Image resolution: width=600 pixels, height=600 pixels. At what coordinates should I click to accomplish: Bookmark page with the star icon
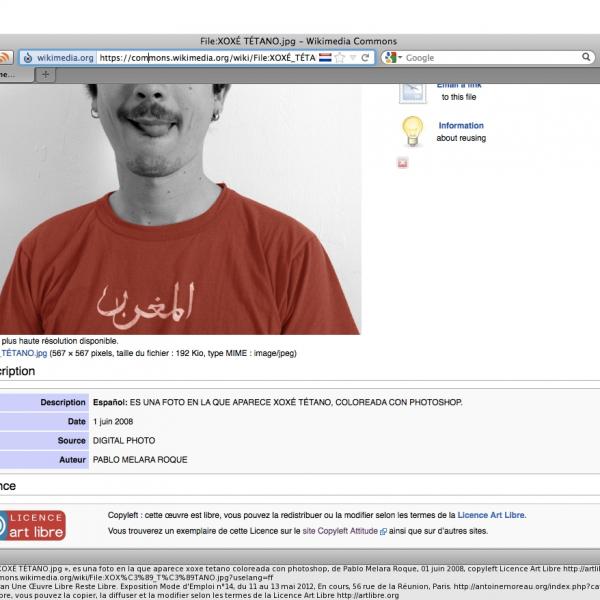(x=339, y=58)
